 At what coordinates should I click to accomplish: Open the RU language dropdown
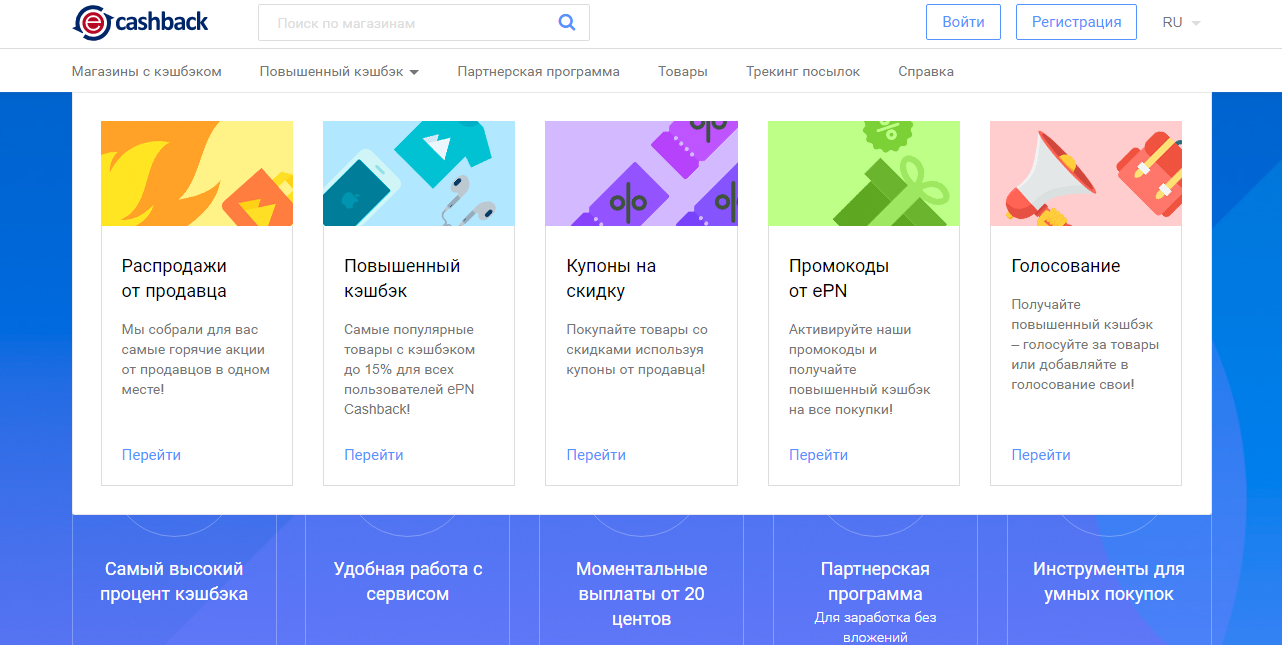pos(1181,22)
